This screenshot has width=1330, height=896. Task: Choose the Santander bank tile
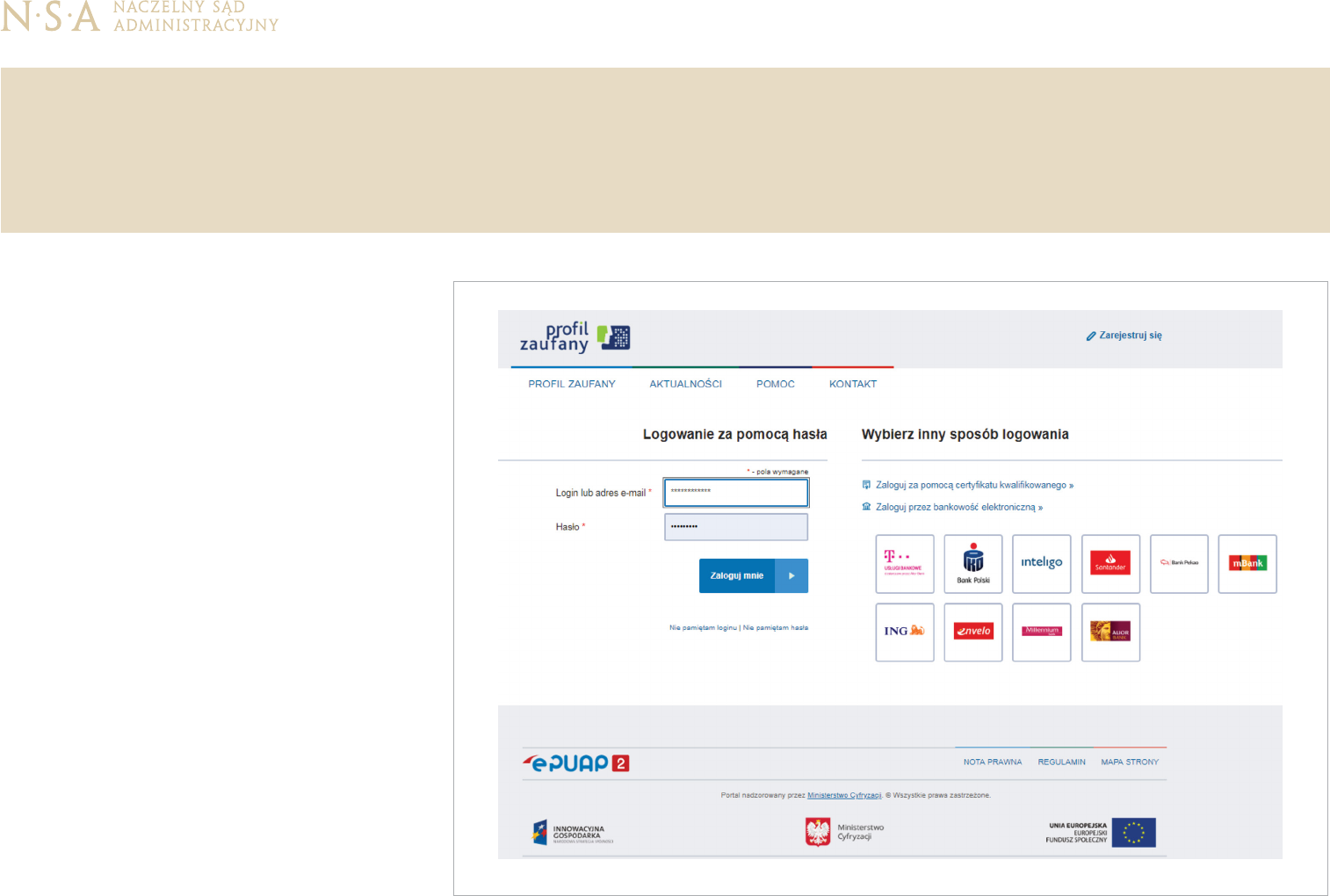point(1110,564)
